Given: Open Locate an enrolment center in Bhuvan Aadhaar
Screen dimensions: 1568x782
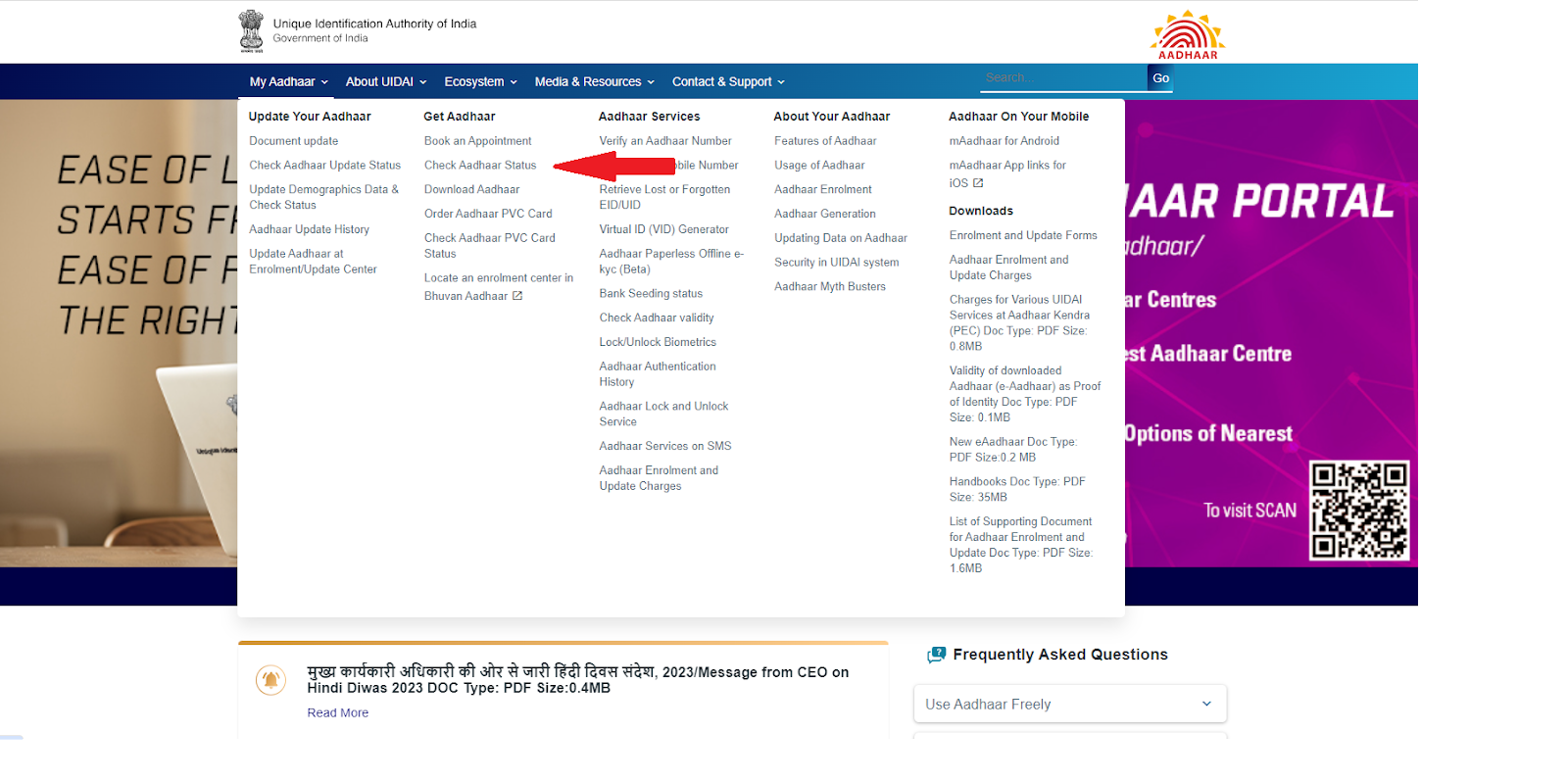Looking at the screenshot, I should pos(498,287).
